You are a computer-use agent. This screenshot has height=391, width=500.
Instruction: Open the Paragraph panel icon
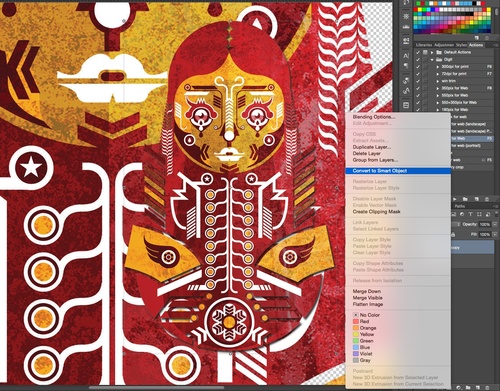click(406, 66)
